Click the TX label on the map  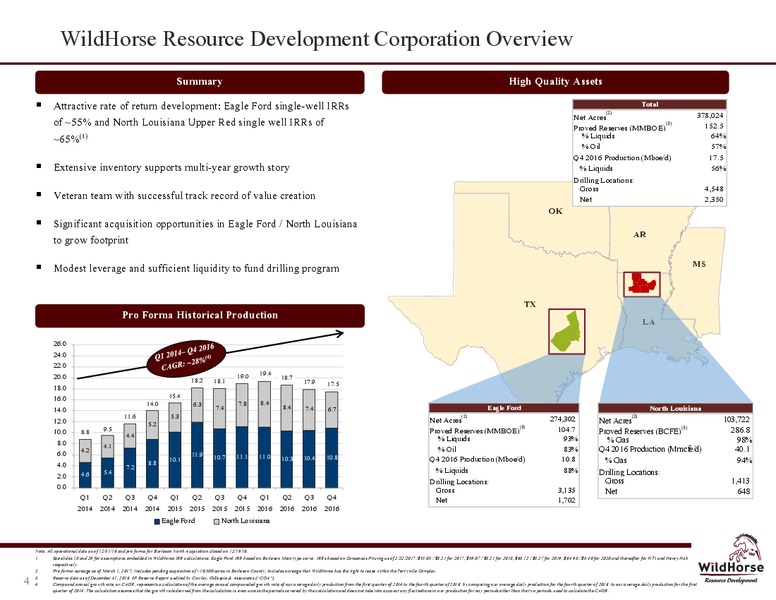(x=530, y=304)
